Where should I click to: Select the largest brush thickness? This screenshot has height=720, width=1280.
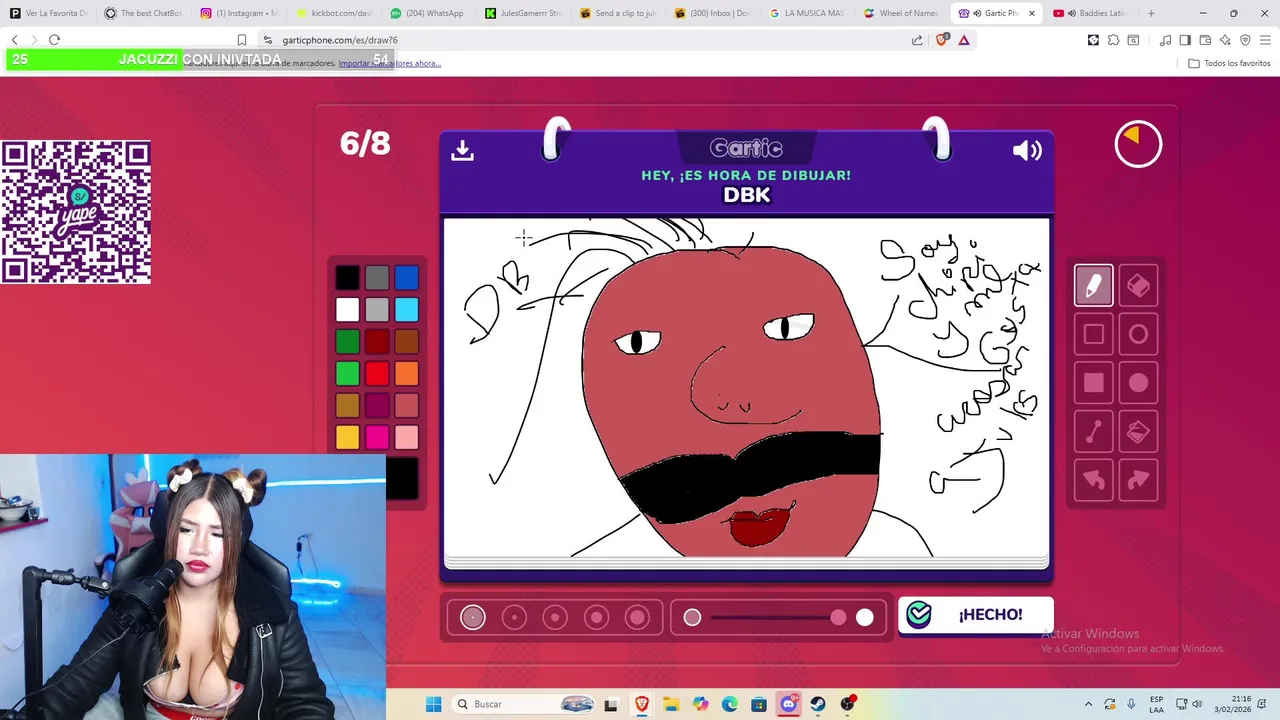tap(637, 618)
